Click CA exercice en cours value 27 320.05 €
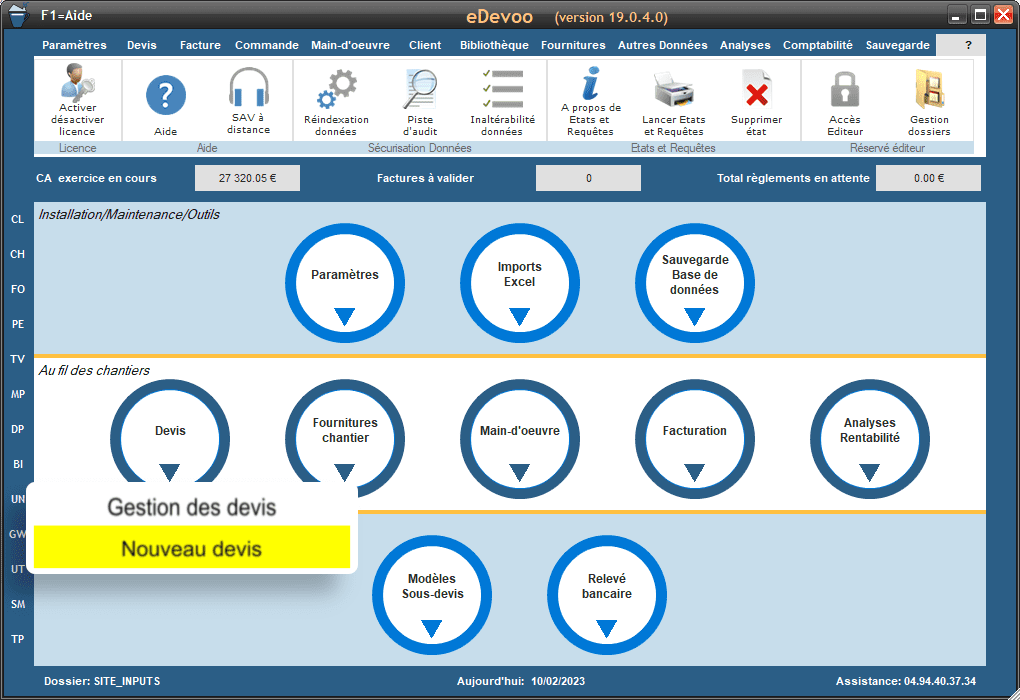Screen dimensions: 1020x700 point(247,178)
